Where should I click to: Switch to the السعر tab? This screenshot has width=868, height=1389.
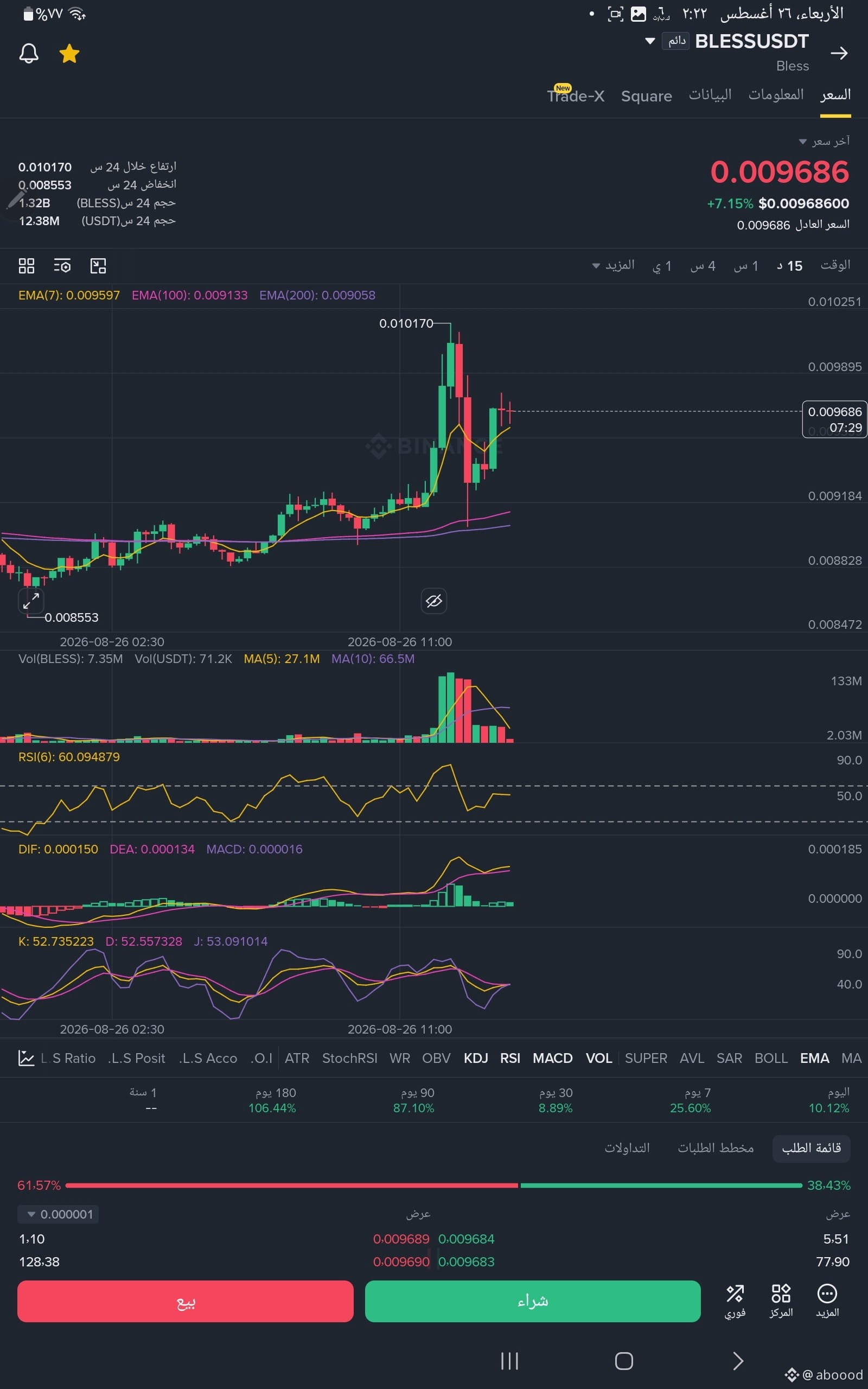(835, 95)
